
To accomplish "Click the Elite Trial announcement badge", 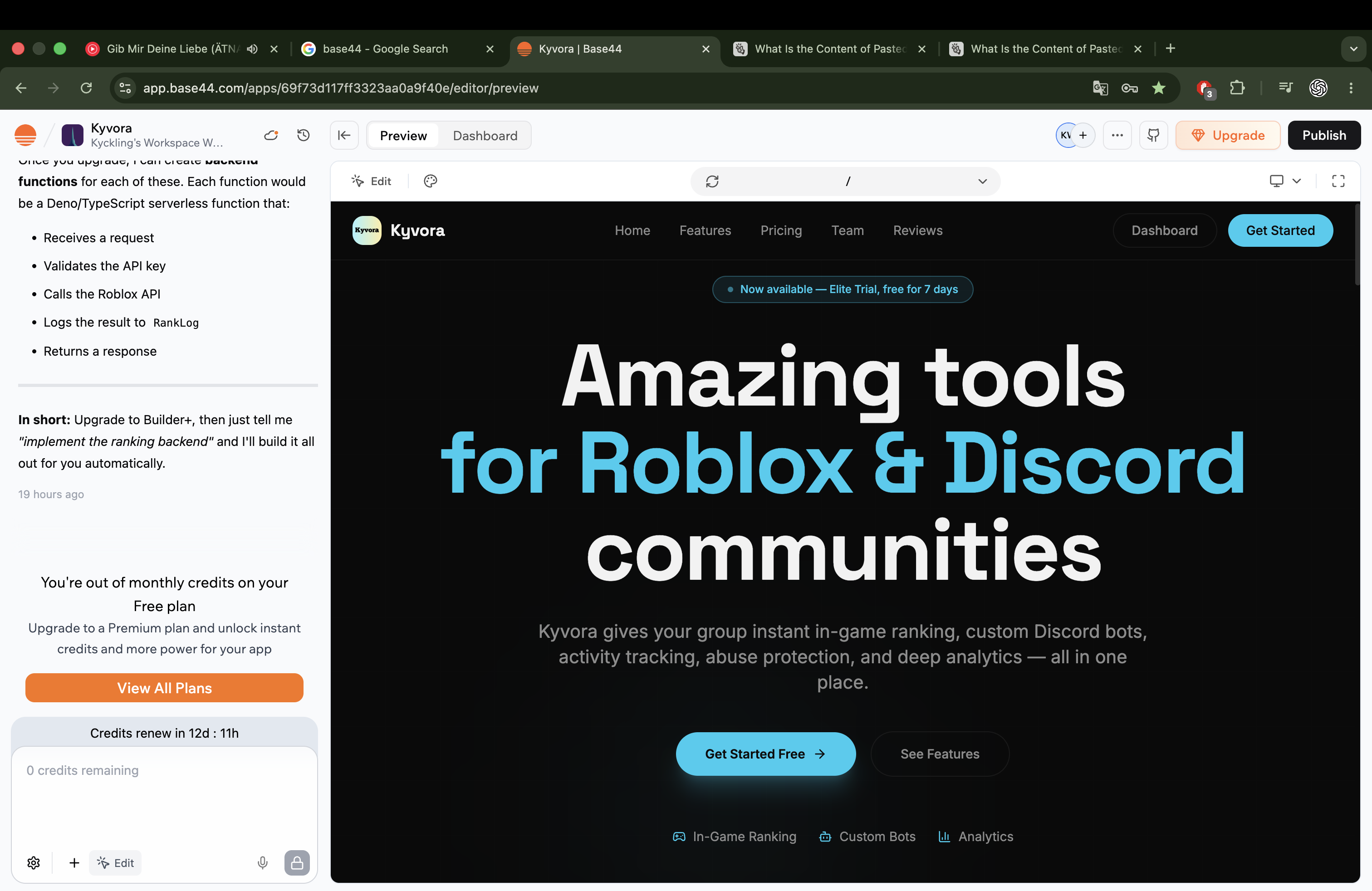I will point(842,289).
